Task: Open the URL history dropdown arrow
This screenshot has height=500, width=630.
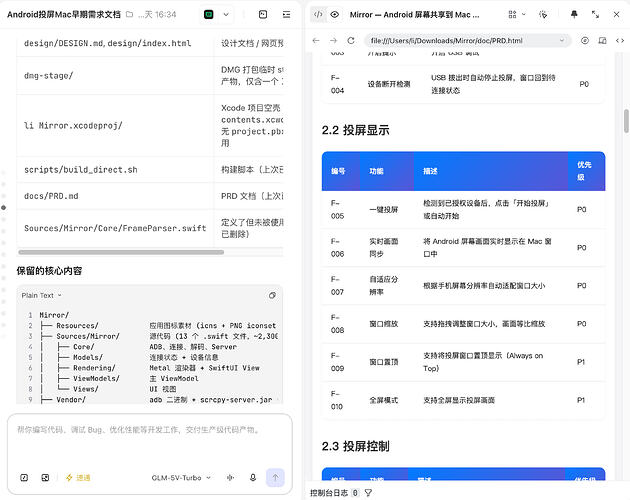Action: point(562,41)
